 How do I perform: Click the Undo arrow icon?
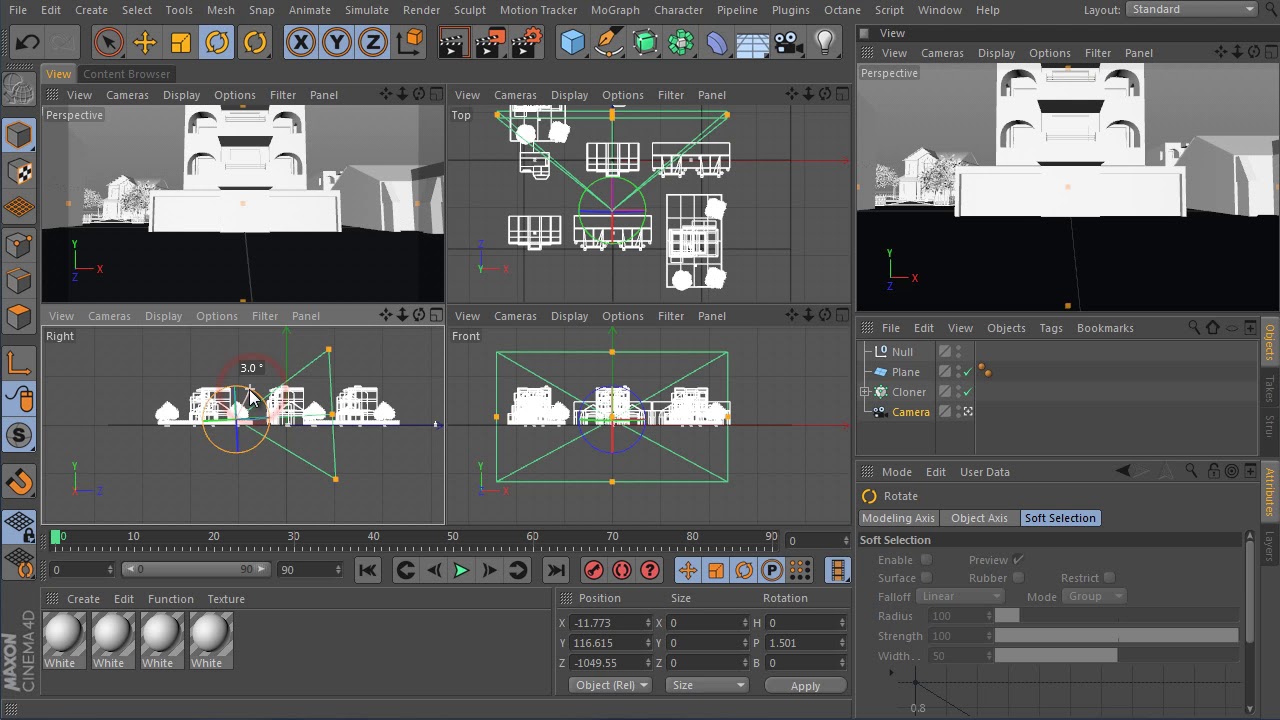(x=27, y=42)
